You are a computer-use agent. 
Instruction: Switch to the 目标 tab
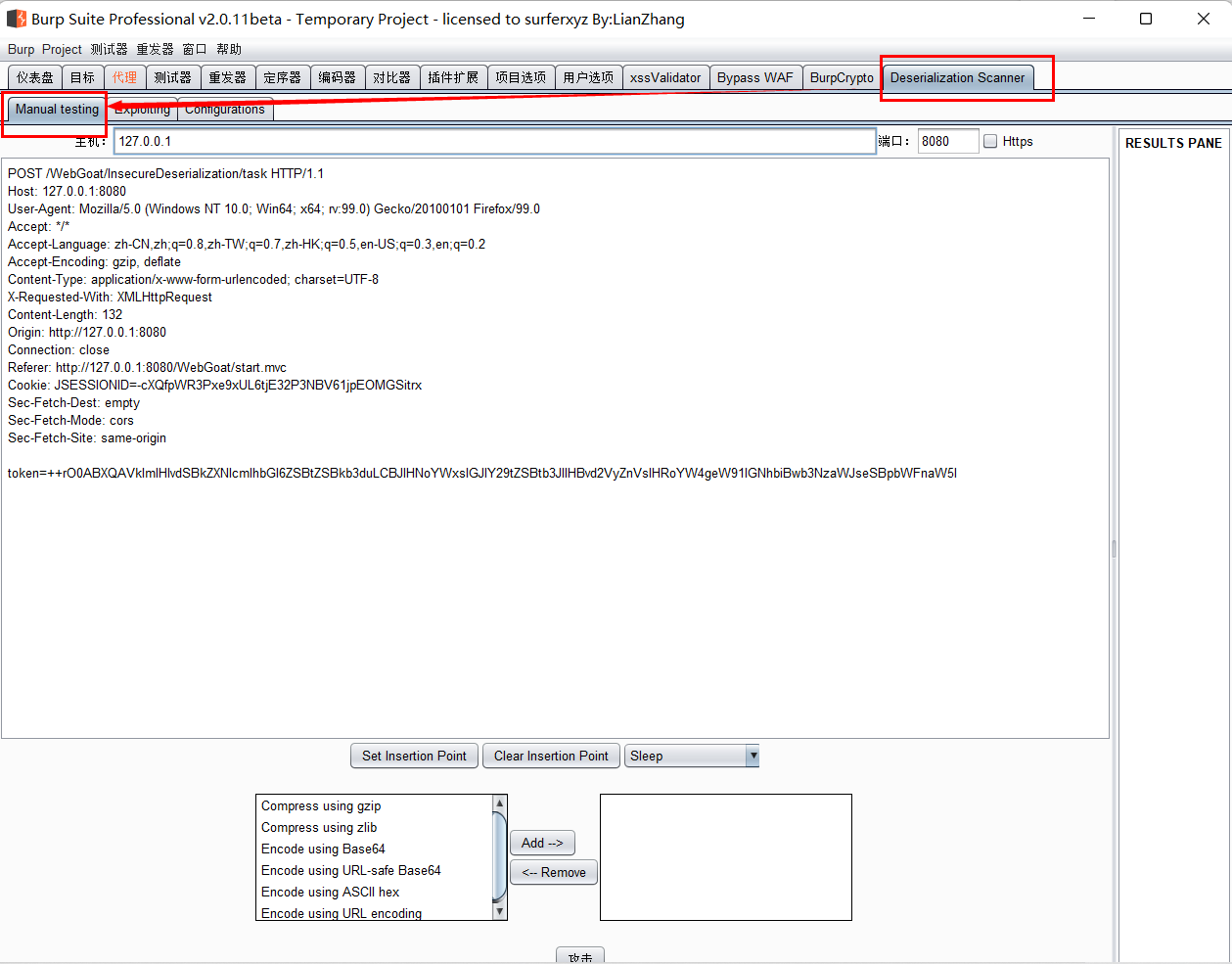83,77
